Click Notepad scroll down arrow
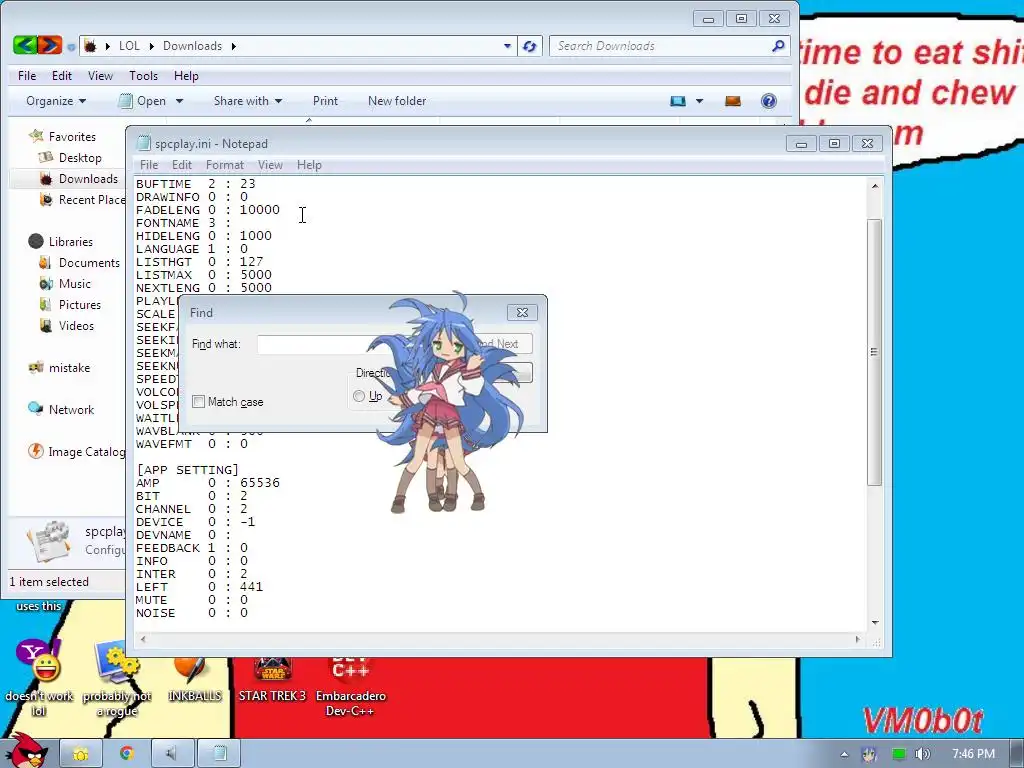The width and height of the screenshot is (1024, 768). click(874, 622)
